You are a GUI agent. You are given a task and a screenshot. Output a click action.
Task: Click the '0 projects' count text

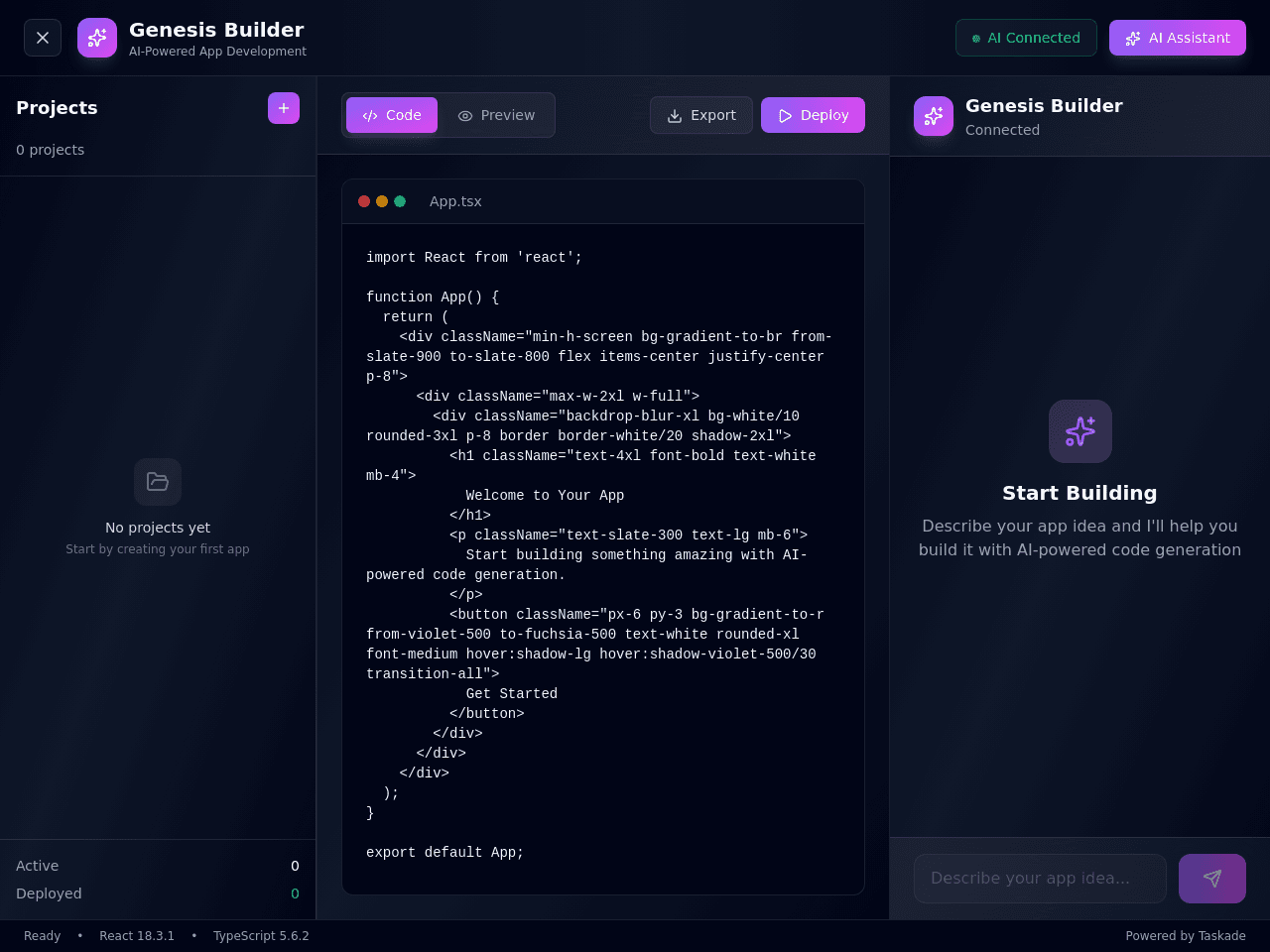(x=50, y=150)
